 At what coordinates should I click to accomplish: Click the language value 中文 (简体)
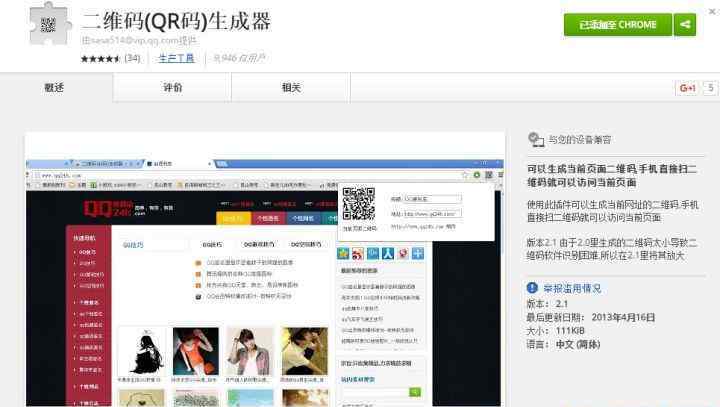coord(578,344)
